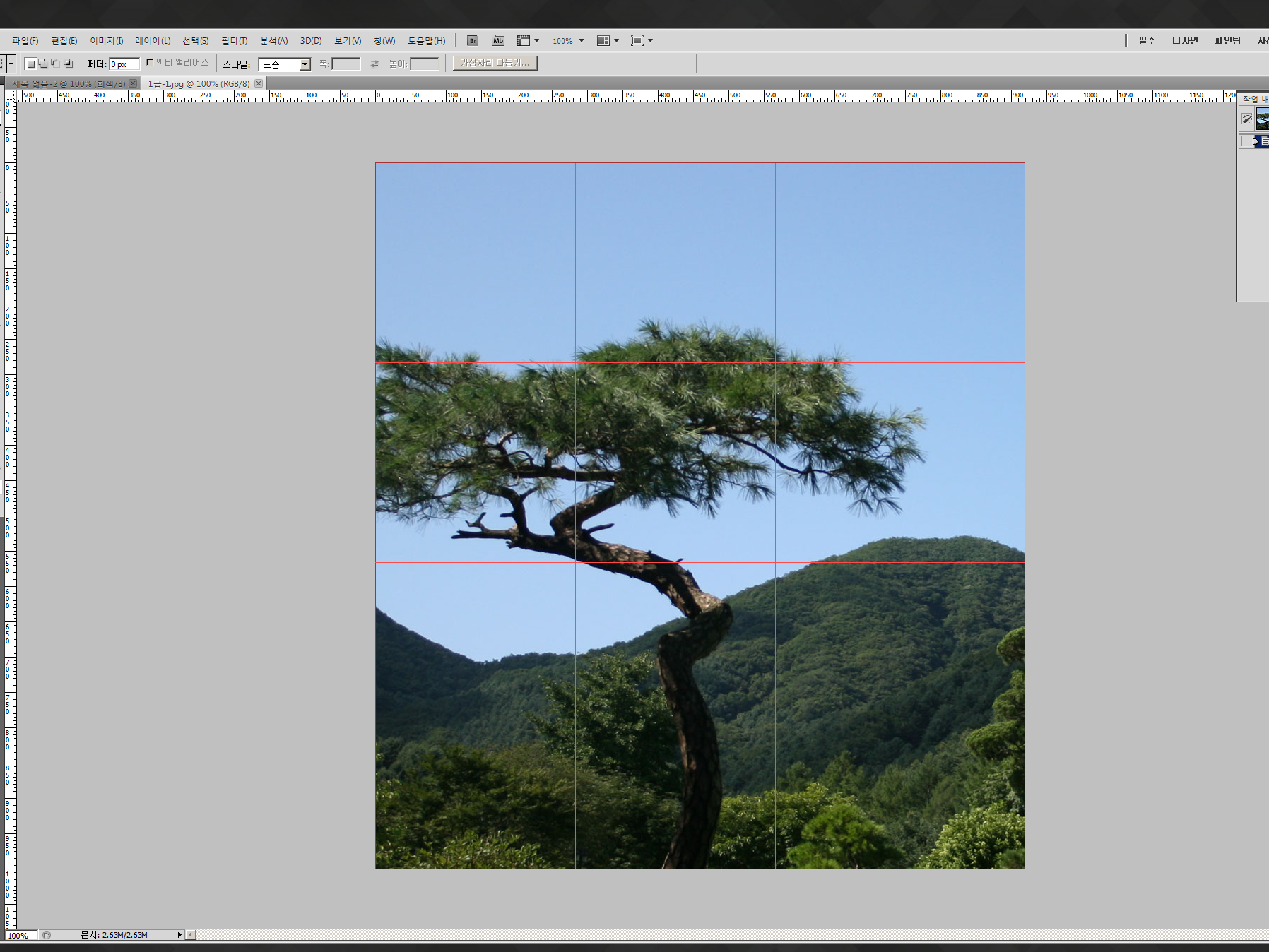Close the 1급-1.jpg document tab
This screenshot has height=952, width=1269.
(x=259, y=83)
